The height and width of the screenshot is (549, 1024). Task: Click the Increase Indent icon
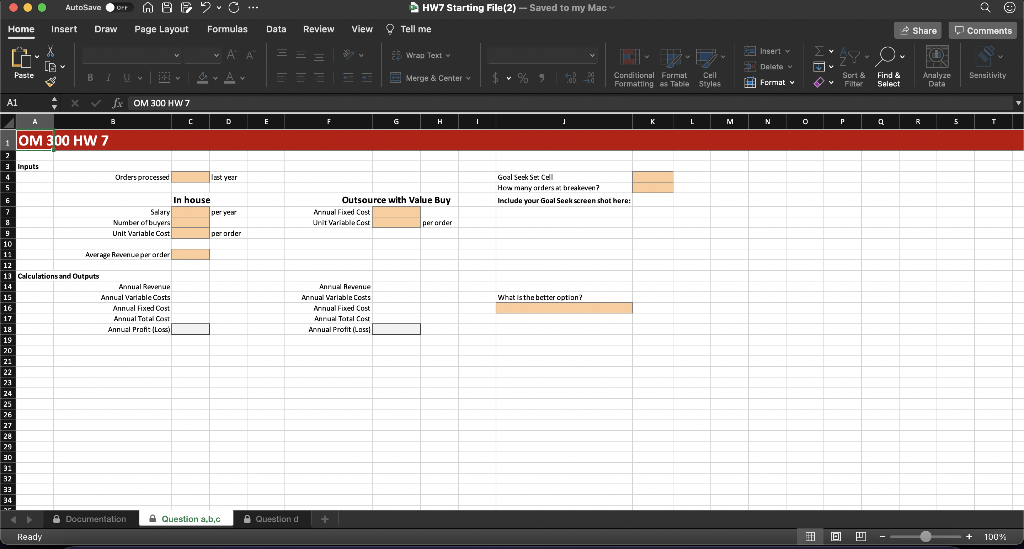pos(367,78)
